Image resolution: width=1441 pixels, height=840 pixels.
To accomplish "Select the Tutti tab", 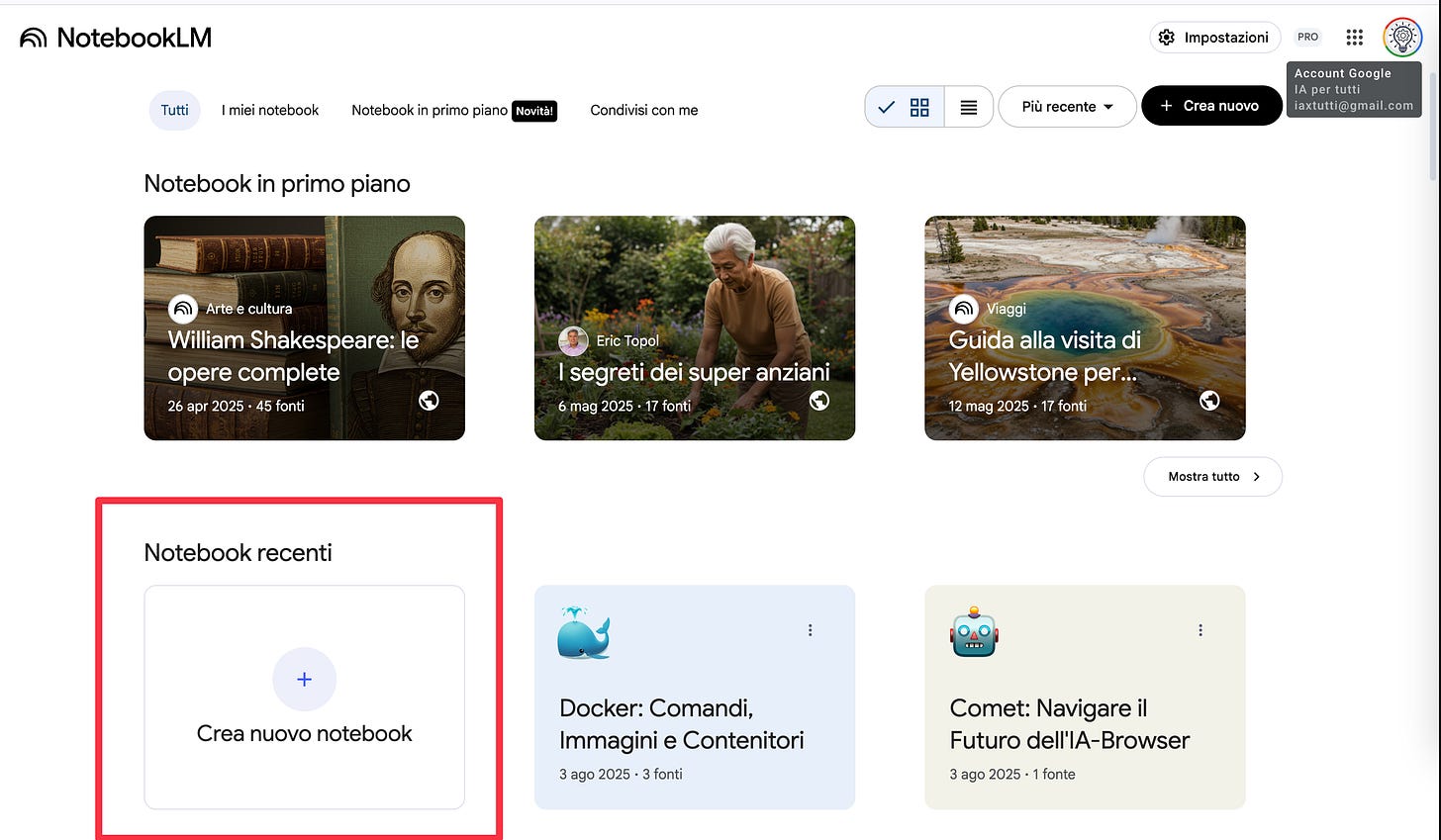I will click(x=175, y=110).
